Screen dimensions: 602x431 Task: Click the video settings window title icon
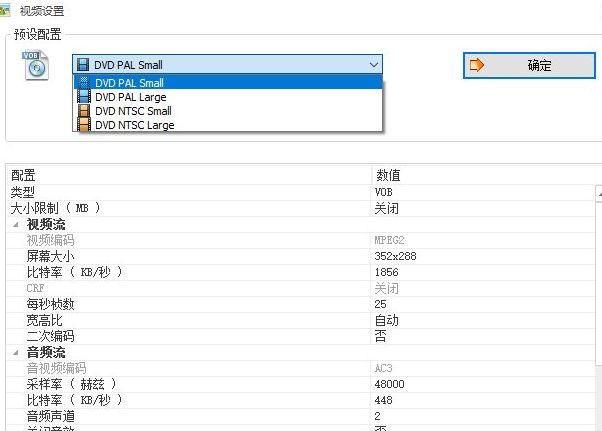pyautogui.click(x=8, y=8)
